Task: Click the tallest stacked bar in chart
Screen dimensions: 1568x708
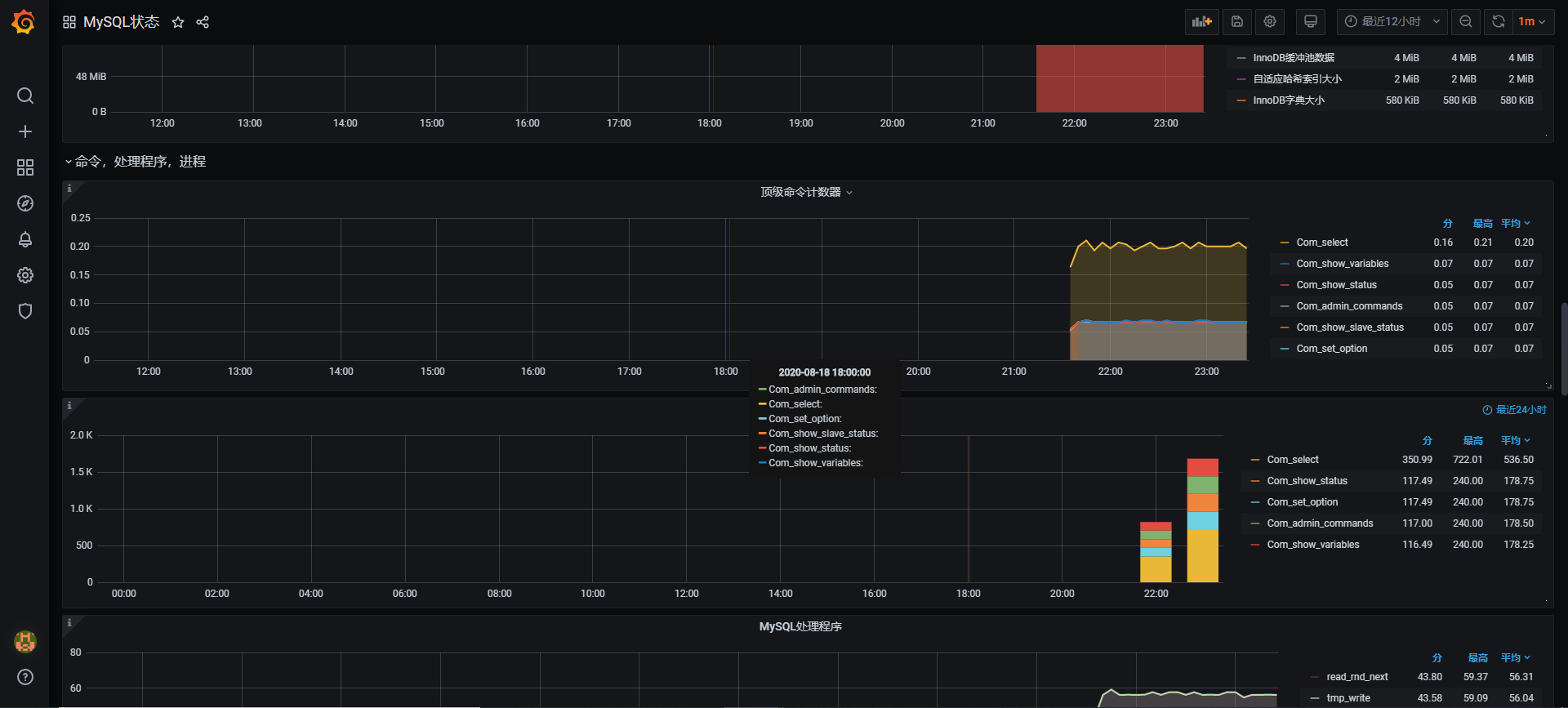Action: coord(1202,520)
